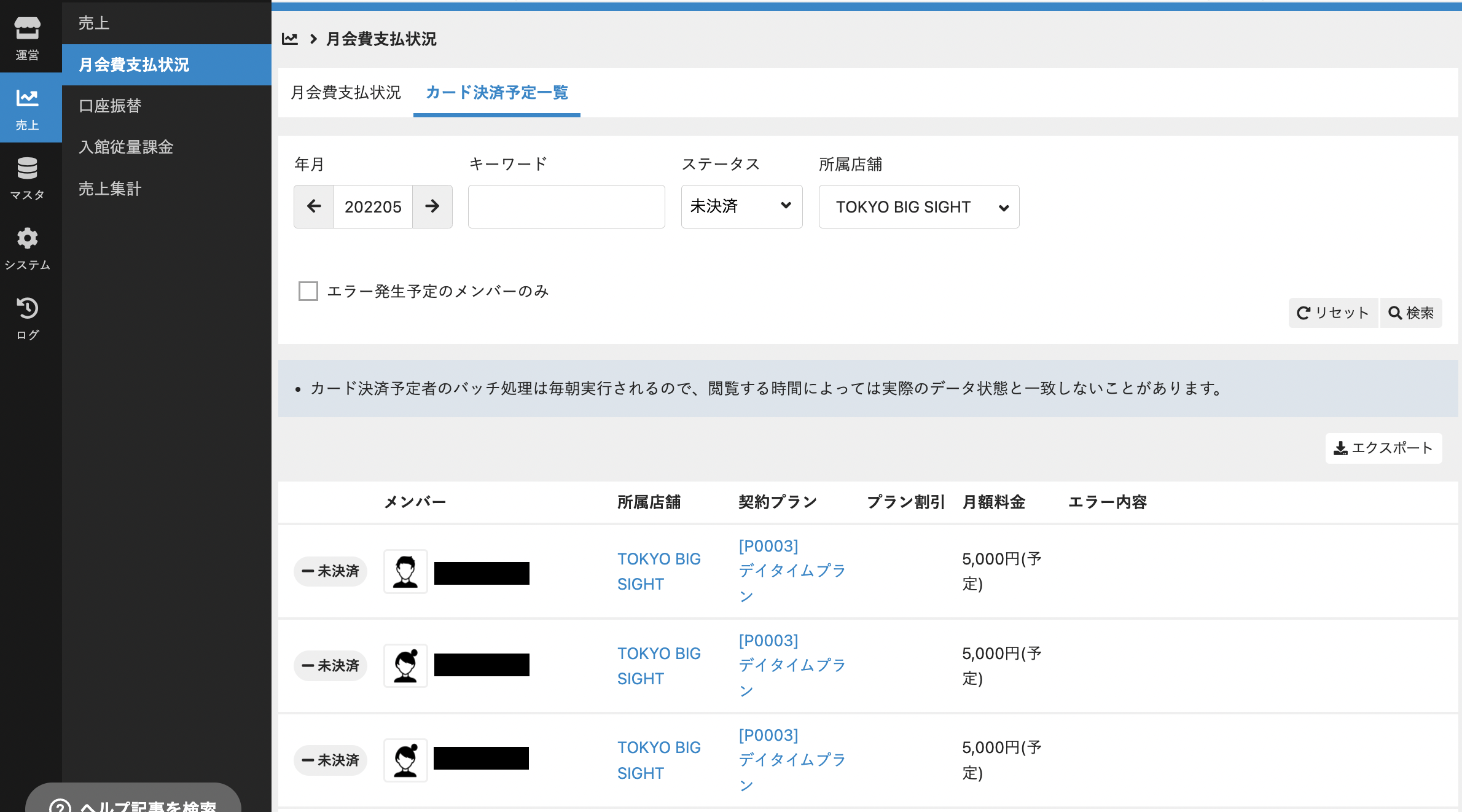
Task: Open the 運営 store icon section
Action: click(x=28, y=37)
